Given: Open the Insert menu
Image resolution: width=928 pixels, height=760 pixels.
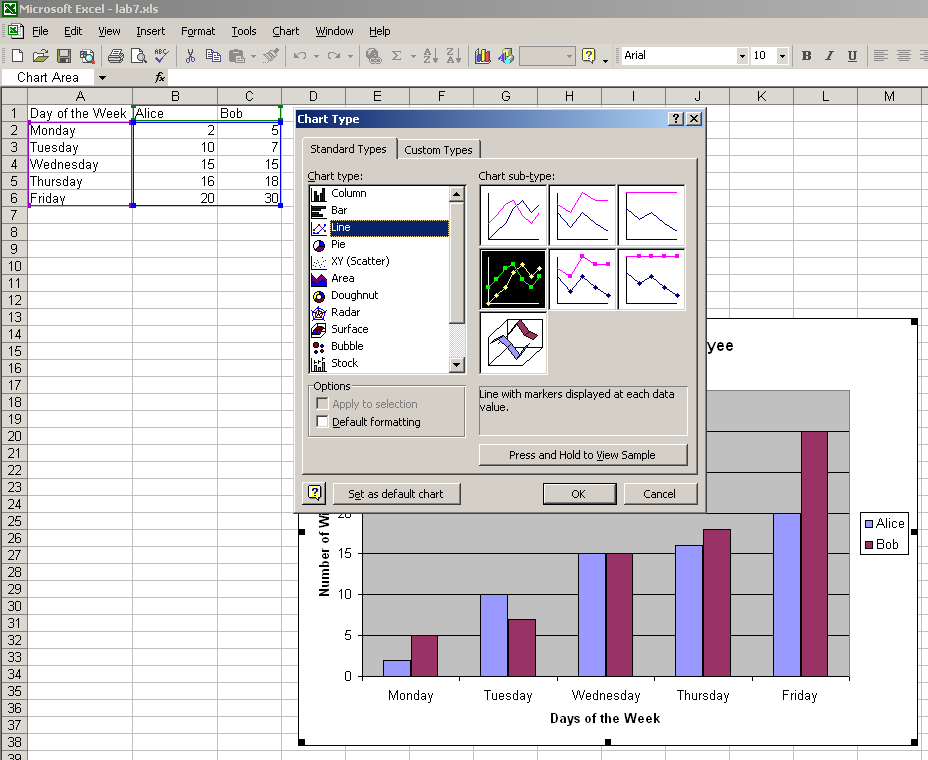Looking at the screenshot, I should click(x=150, y=31).
